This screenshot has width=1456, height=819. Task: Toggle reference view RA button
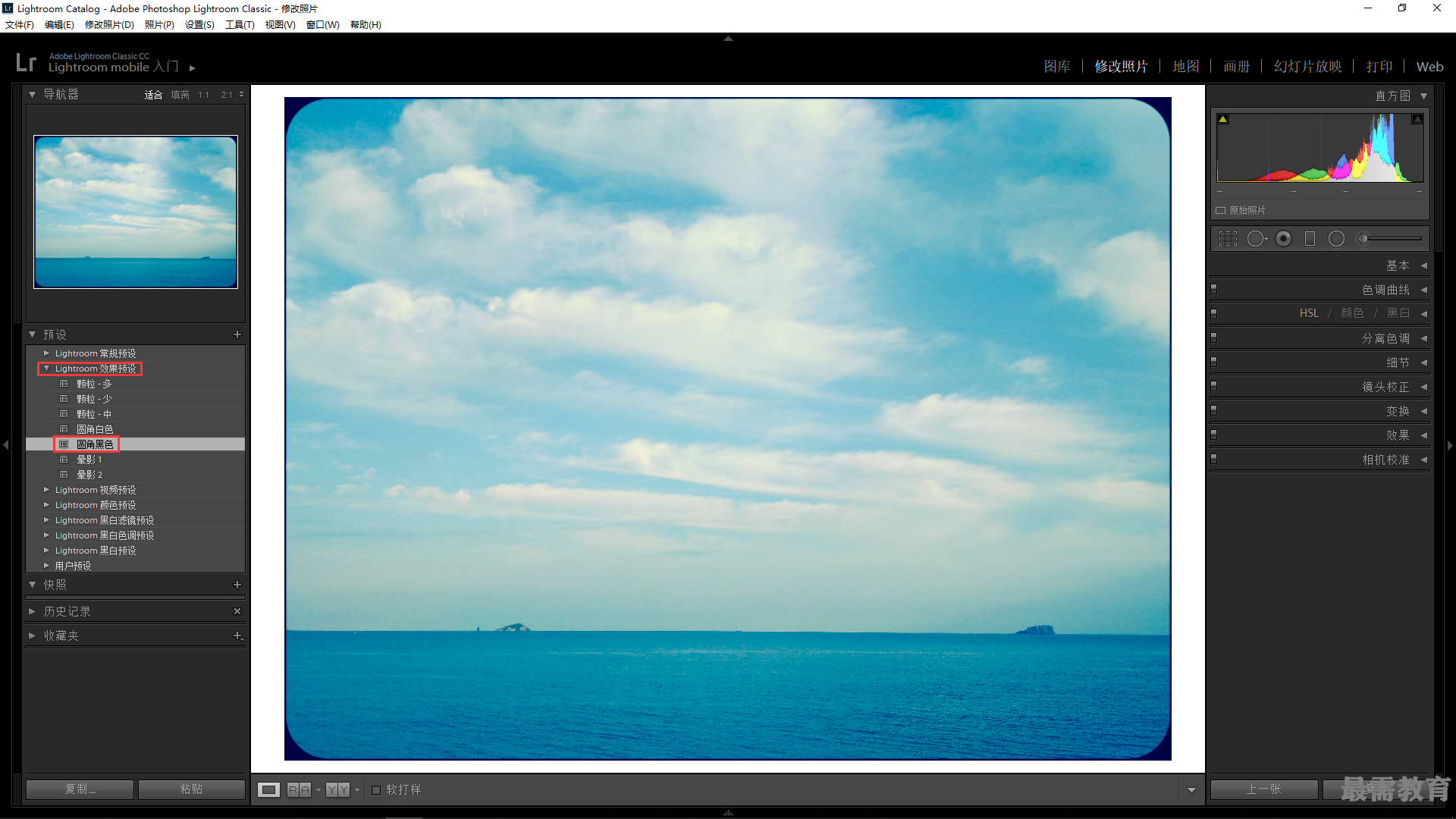tap(299, 789)
